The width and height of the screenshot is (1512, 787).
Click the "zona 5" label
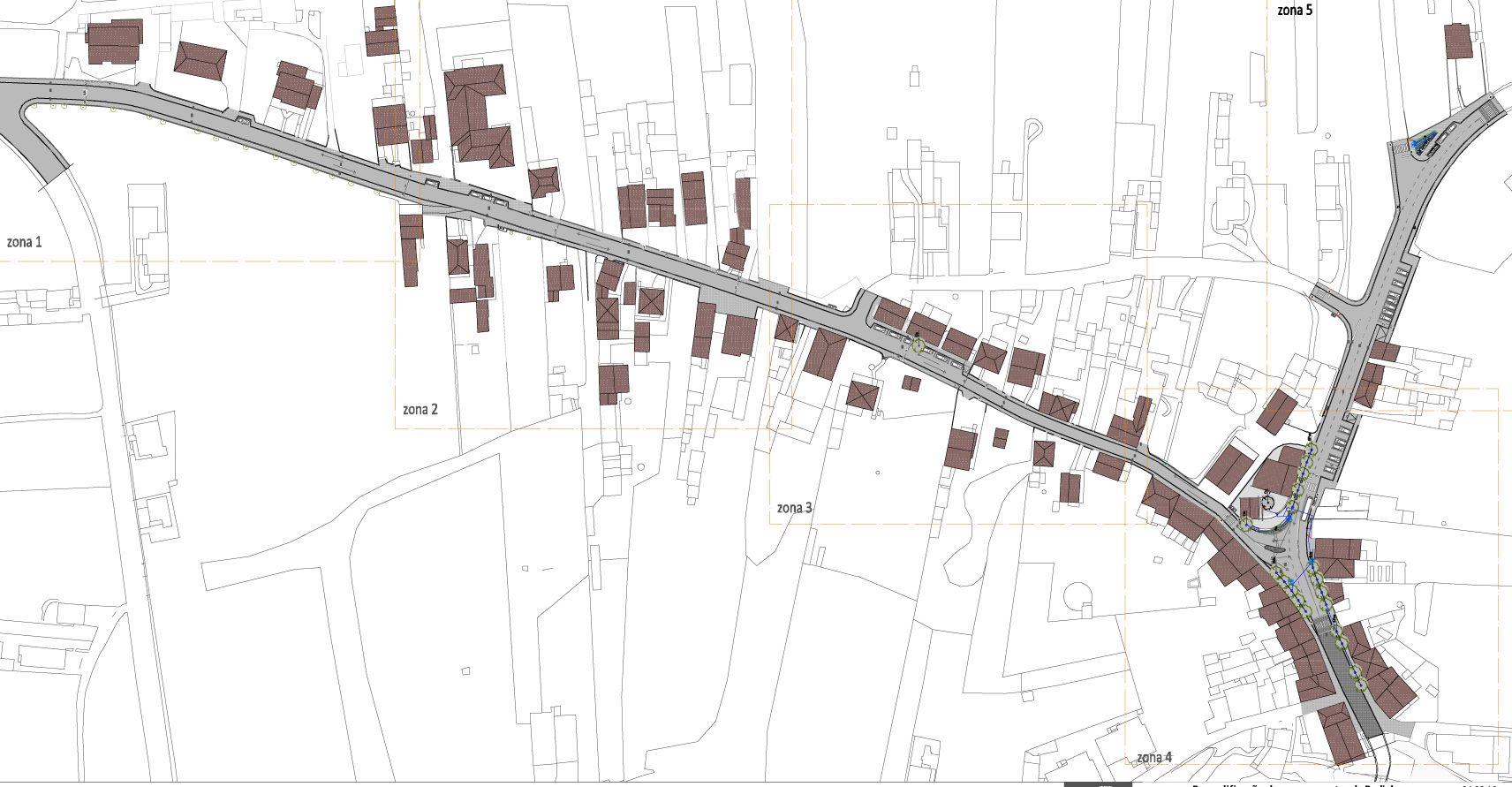pyautogui.click(x=1295, y=11)
